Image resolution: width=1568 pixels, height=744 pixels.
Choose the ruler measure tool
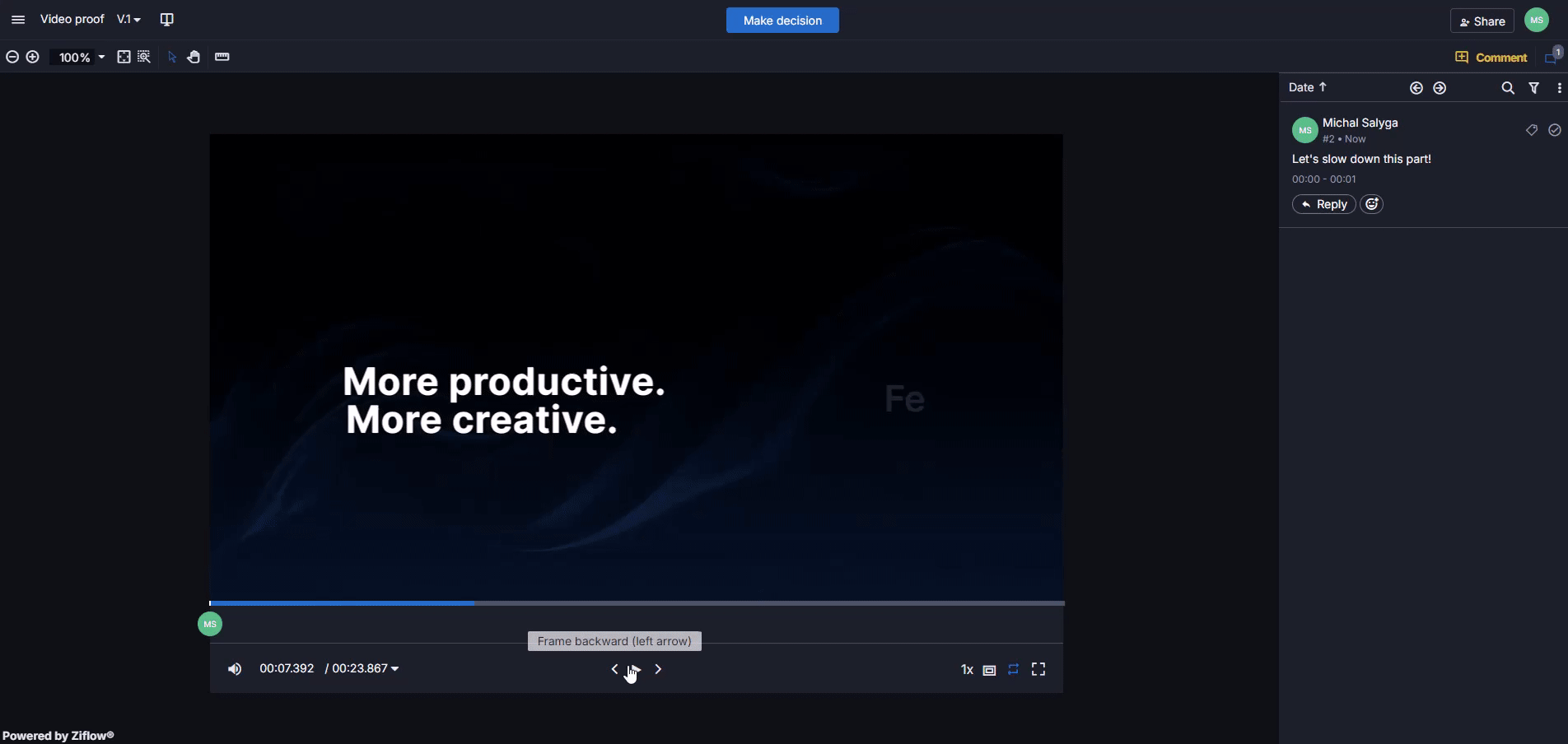(222, 57)
